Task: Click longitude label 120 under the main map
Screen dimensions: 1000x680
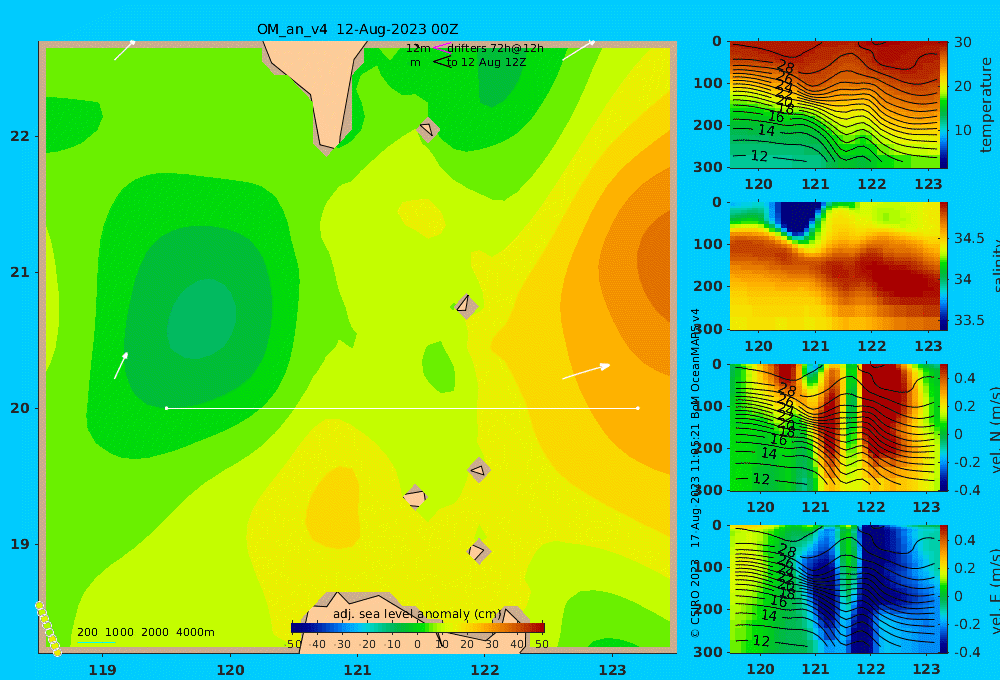Action: (x=230, y=670)
